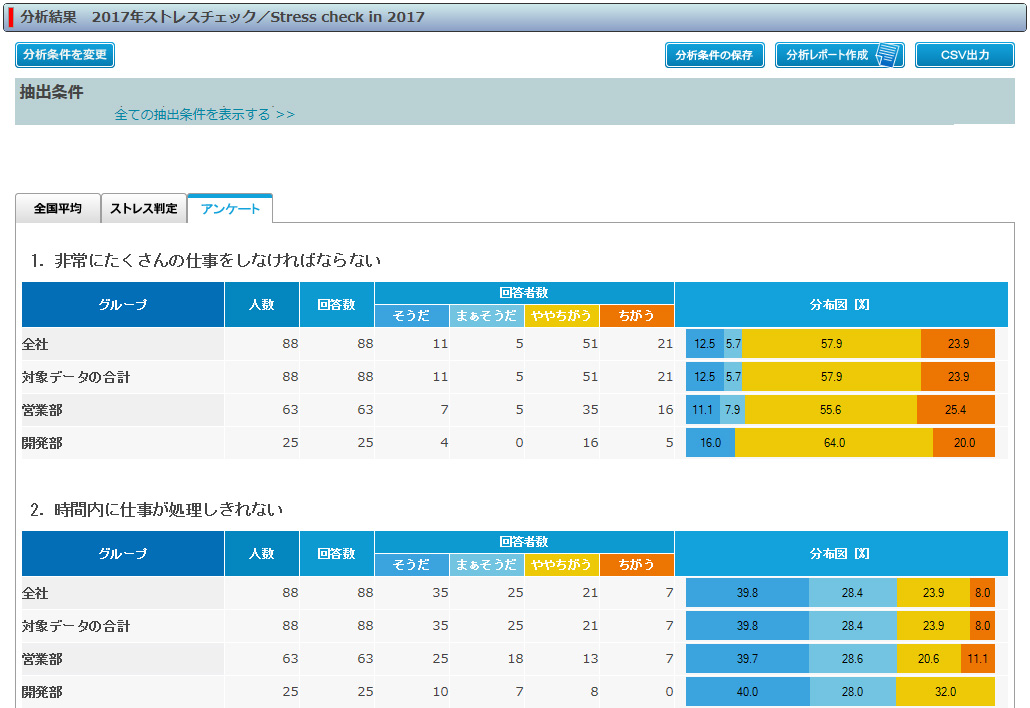Click 全社 row label in question 2 table

click(x=35, y=593)
